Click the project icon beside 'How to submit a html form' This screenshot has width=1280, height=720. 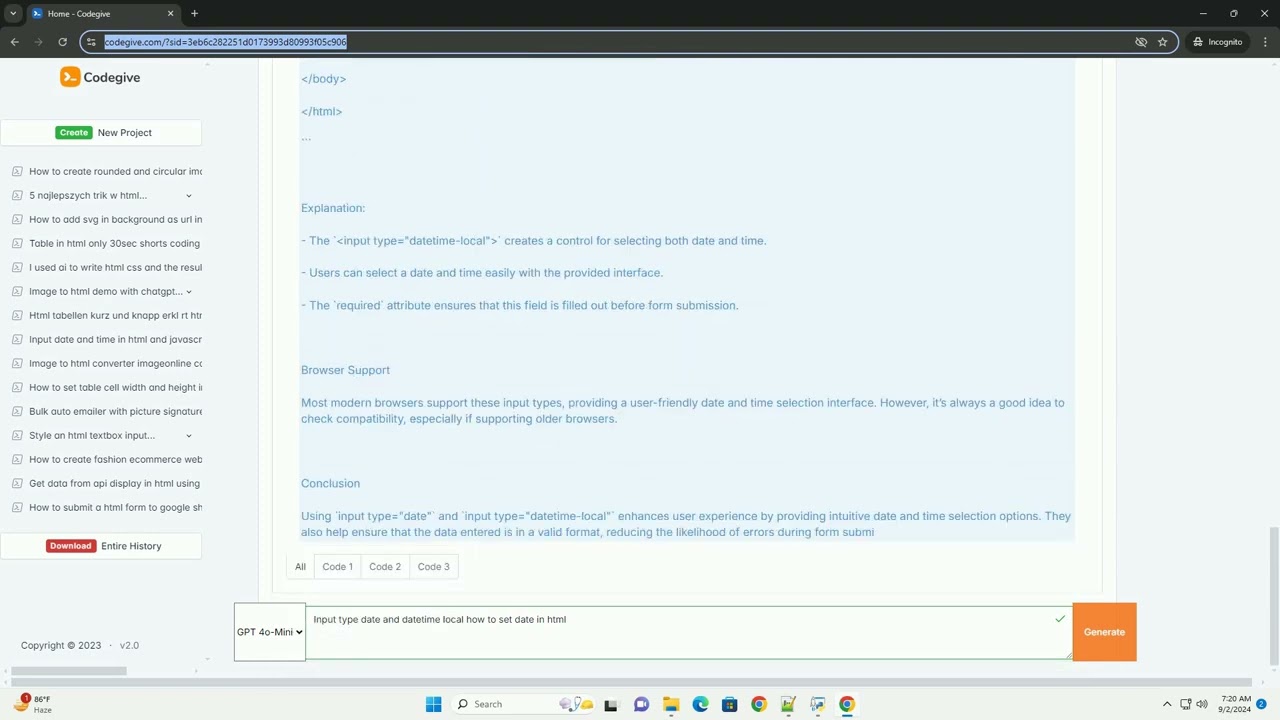click(17, 507)
